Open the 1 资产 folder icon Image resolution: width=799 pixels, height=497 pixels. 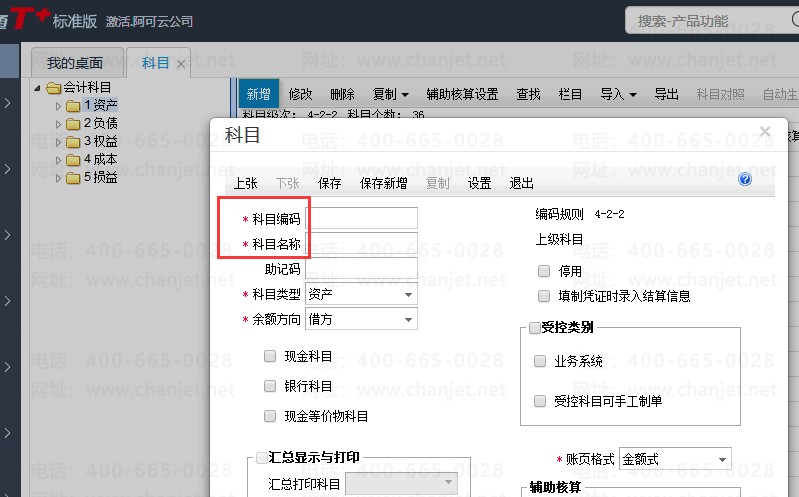tap(73, 106)
